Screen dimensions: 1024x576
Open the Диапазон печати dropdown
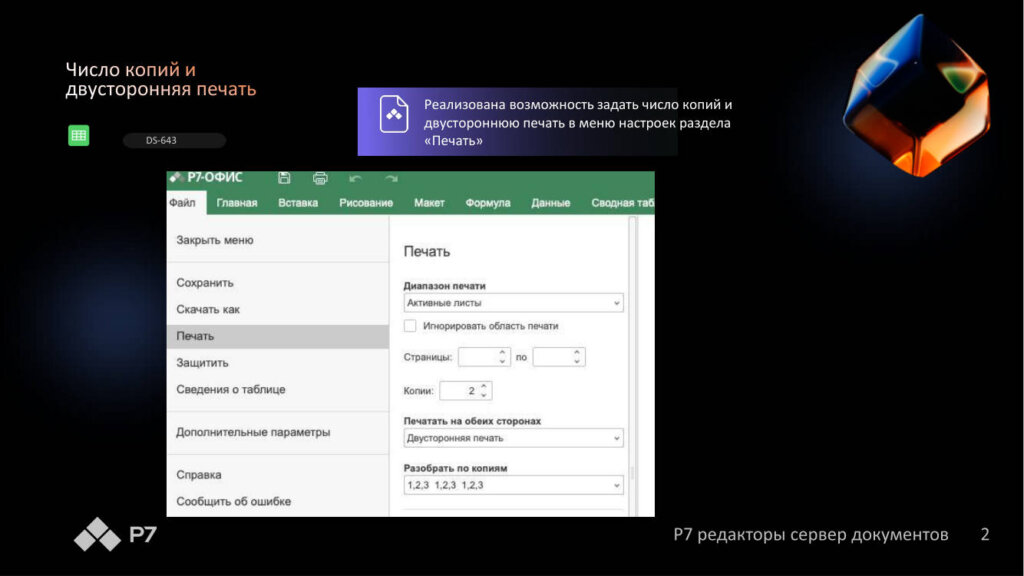coord(513,302)
